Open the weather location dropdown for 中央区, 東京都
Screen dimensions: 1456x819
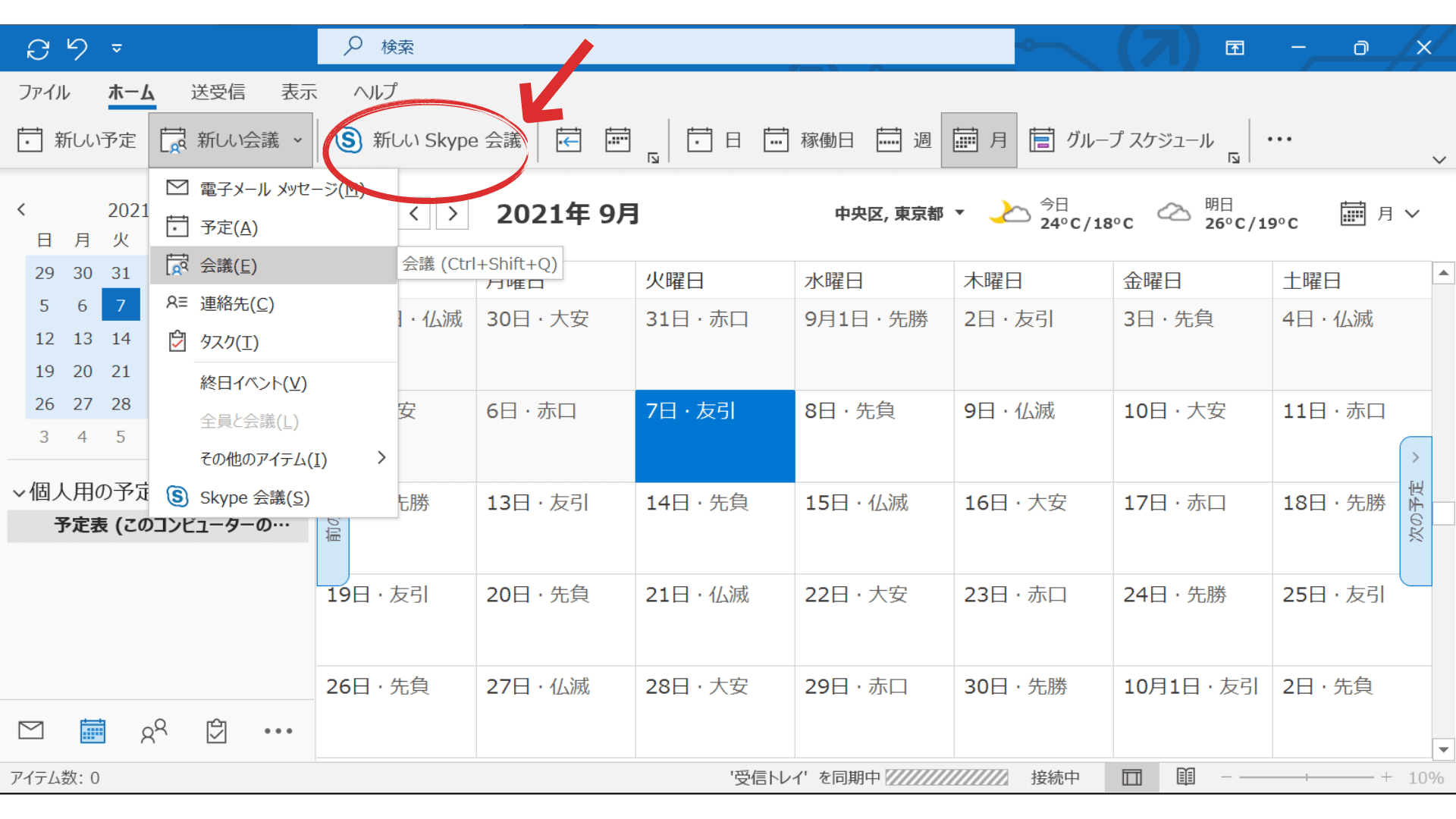960,213
